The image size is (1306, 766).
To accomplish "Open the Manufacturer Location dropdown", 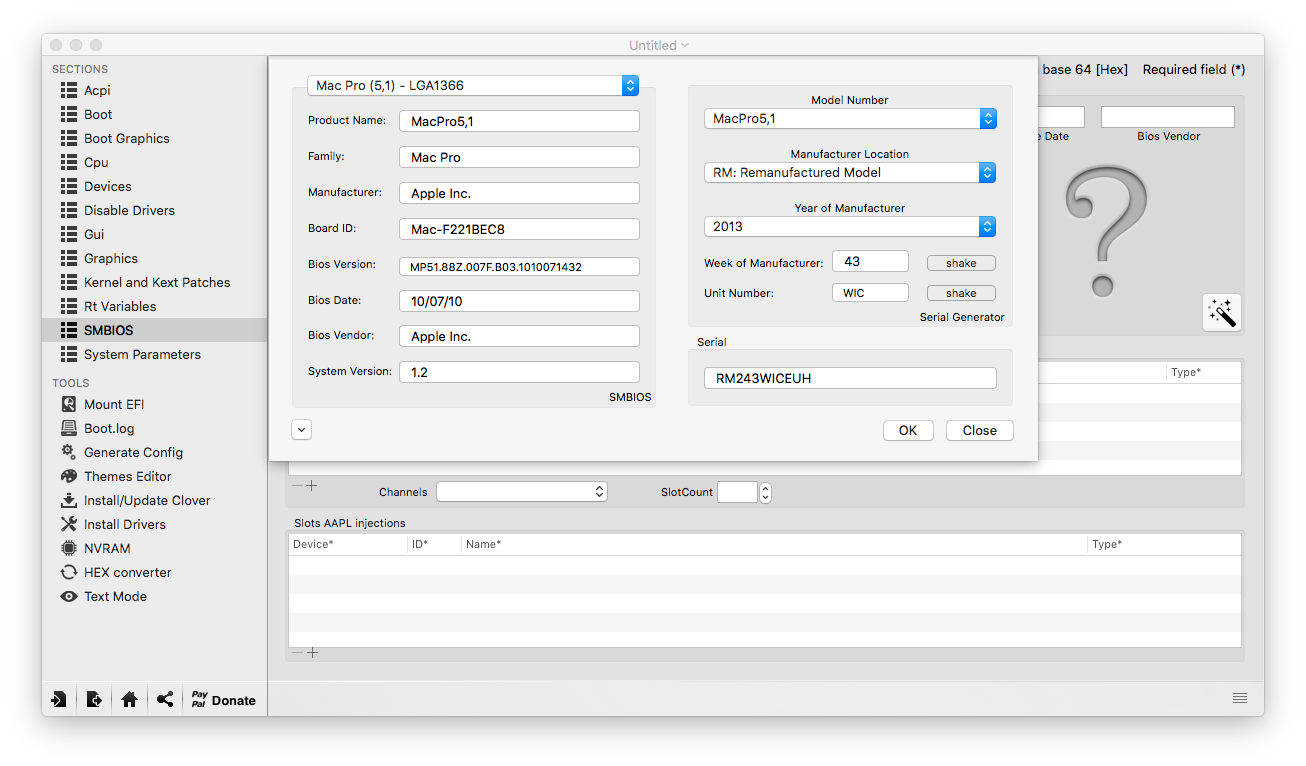I will (849, 172).
